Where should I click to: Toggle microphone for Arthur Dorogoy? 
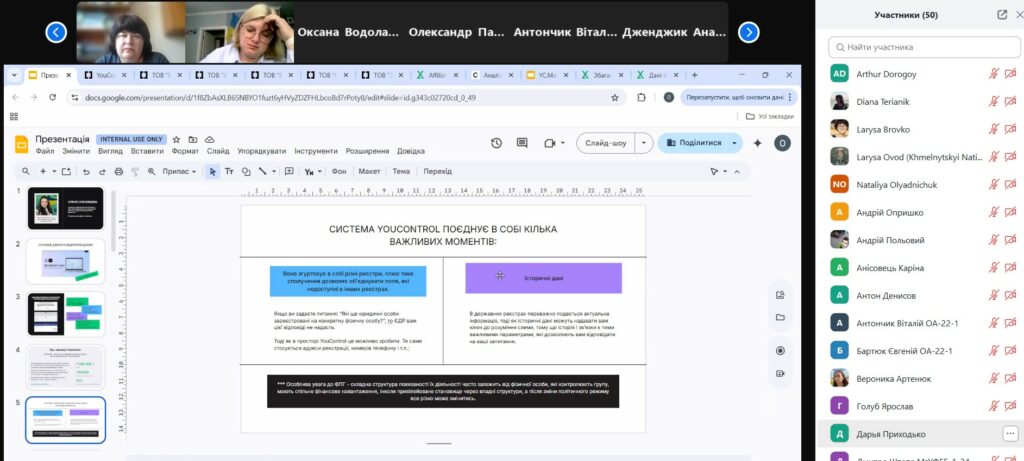tap(994, 74)
